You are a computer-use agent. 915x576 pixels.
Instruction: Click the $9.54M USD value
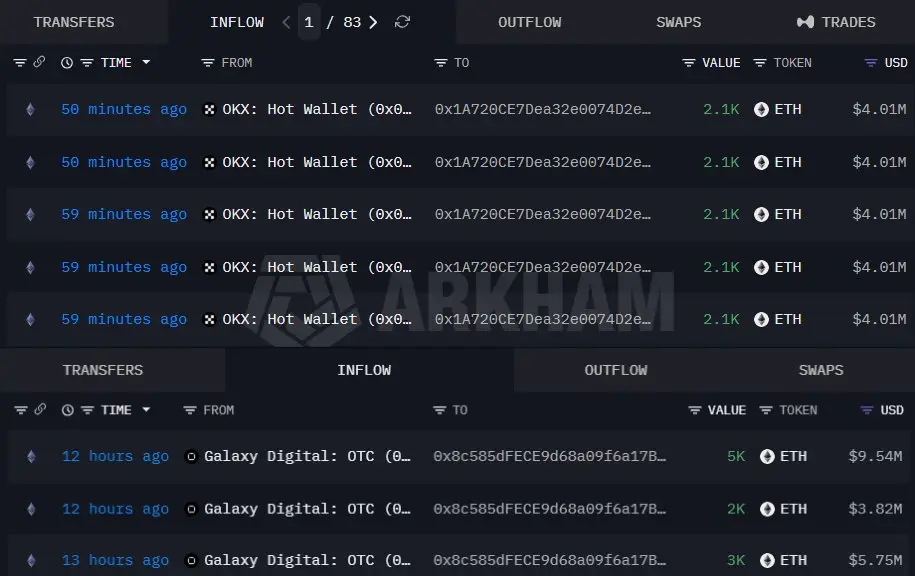[875, 456]
